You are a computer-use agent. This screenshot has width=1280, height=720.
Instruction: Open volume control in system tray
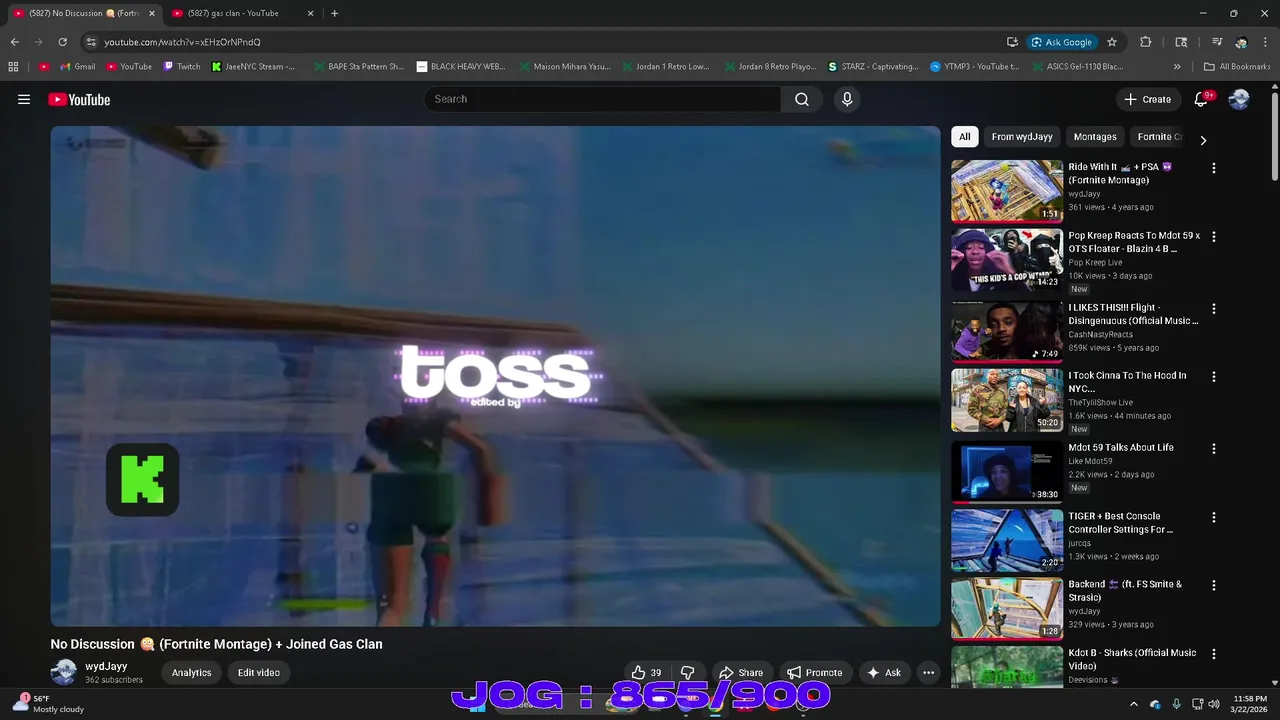coord(1214,704)
